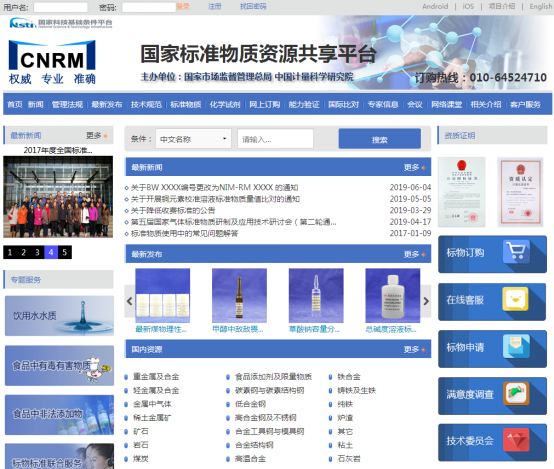Open the 关于降低收费标准的公告 news link
Screen dimensions: 554x469
(173, 211)
